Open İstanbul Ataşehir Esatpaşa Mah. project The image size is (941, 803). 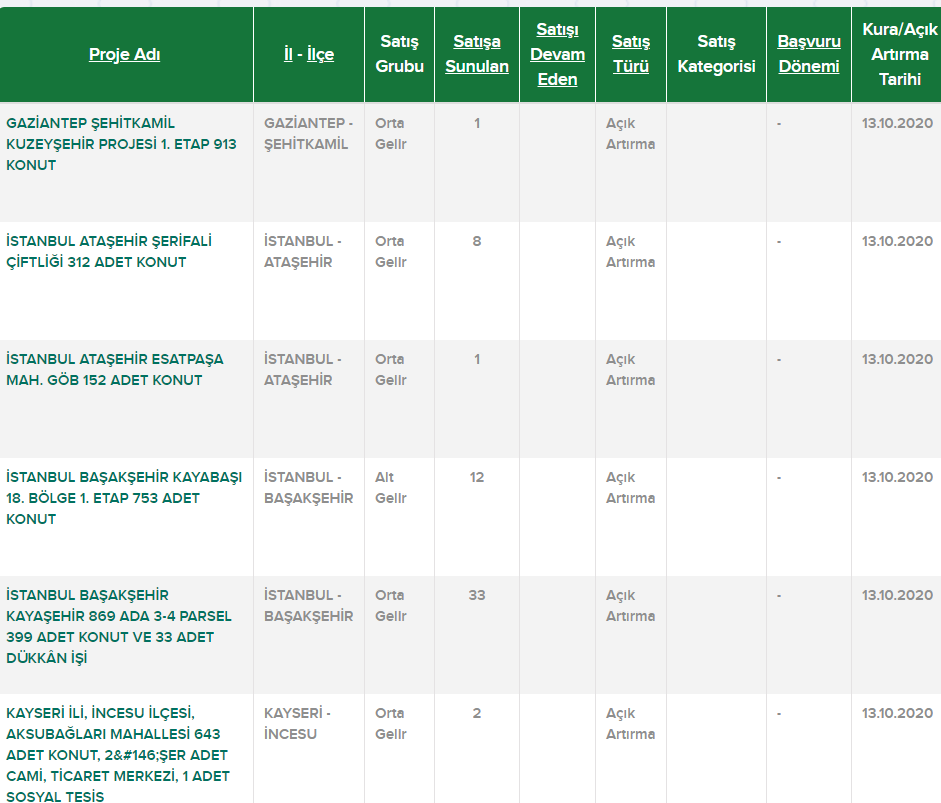pyautogui.click(x=115, y=370)
